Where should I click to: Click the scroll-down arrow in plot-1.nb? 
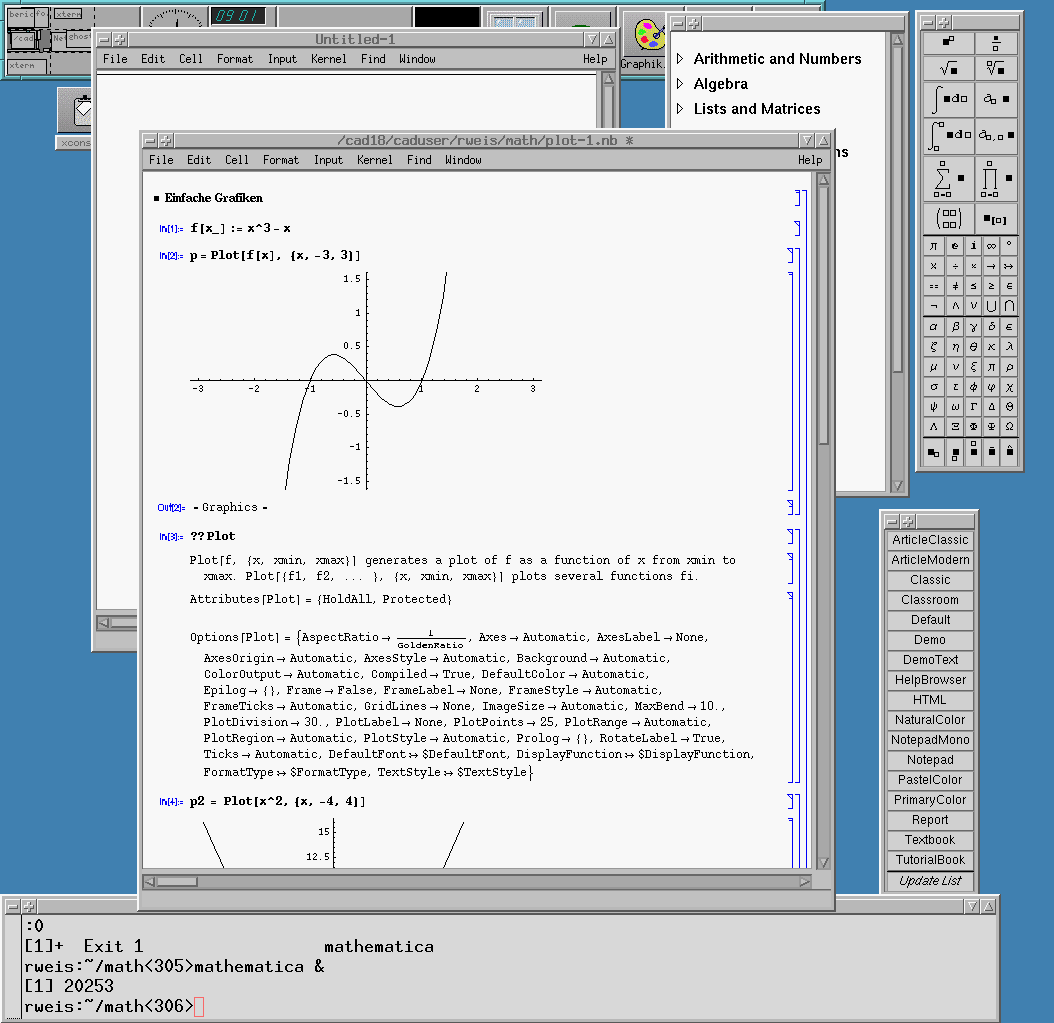[x=824, y=862]
